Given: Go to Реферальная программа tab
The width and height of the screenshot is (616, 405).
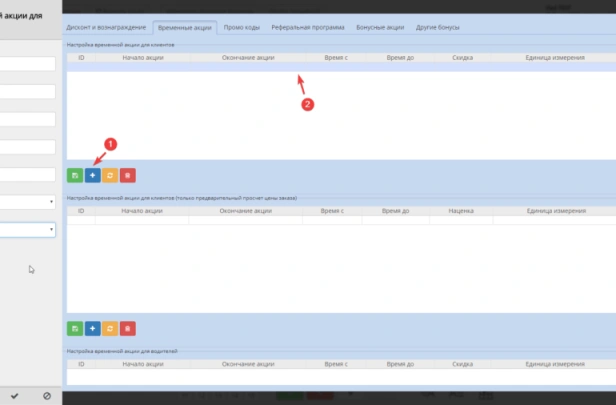Looking at the screenshot, I should click(x=309, y=27).
